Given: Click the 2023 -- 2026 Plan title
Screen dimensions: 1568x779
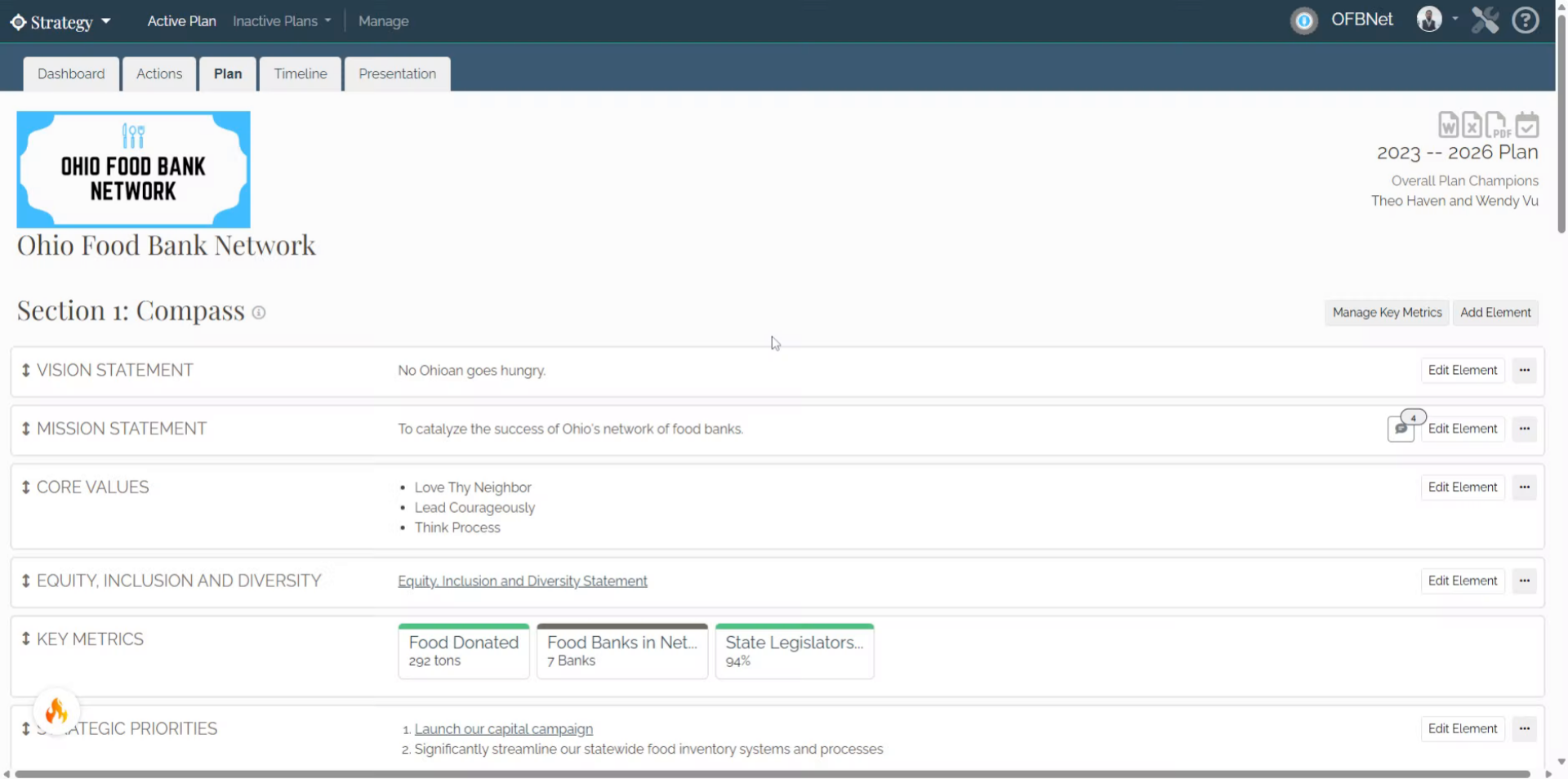Looking at the screenshot, I should click(1457, 153).
